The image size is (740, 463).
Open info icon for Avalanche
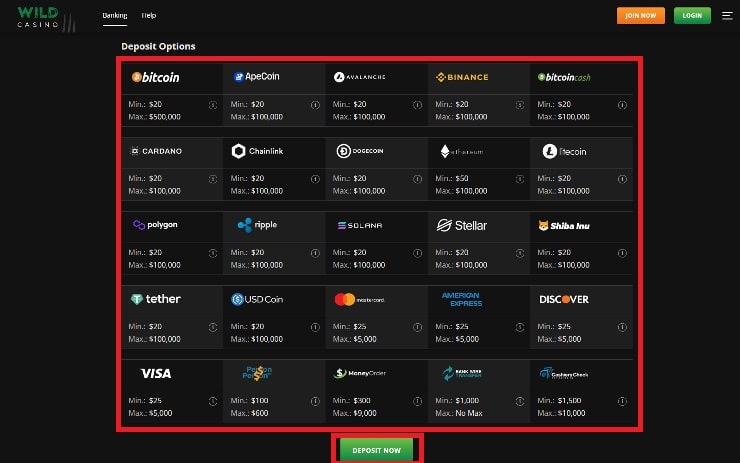click(x=418, y=105)
